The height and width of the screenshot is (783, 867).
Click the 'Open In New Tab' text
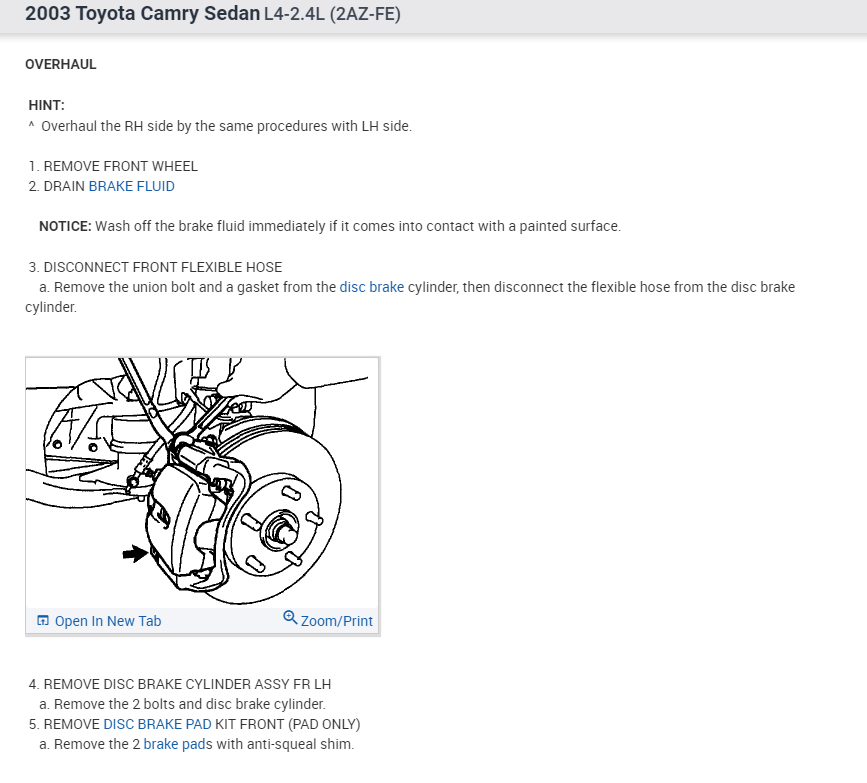[108, 621]
